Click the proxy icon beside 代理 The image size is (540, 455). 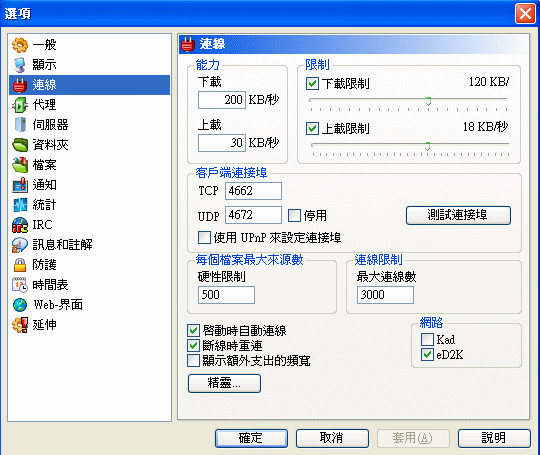(x=20, y=105)
